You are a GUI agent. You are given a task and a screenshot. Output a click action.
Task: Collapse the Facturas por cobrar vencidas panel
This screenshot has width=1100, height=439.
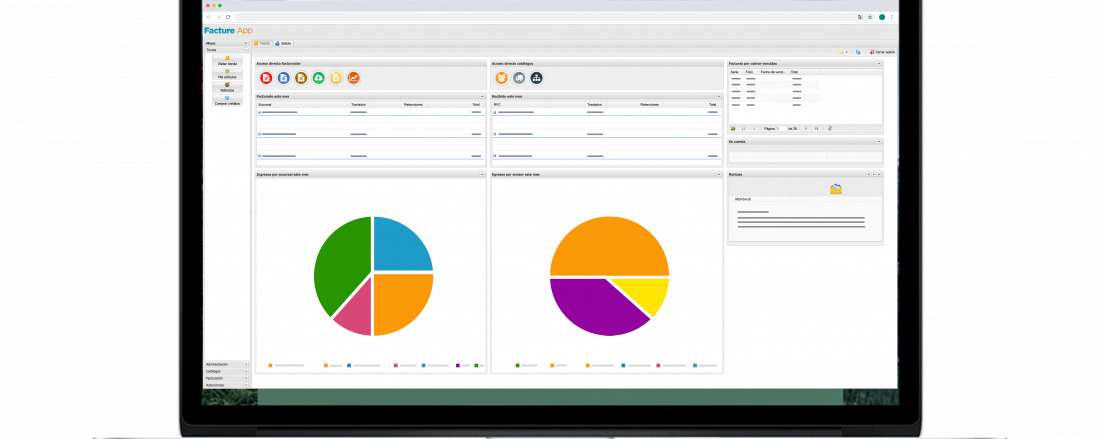click(x=879, y=63)
